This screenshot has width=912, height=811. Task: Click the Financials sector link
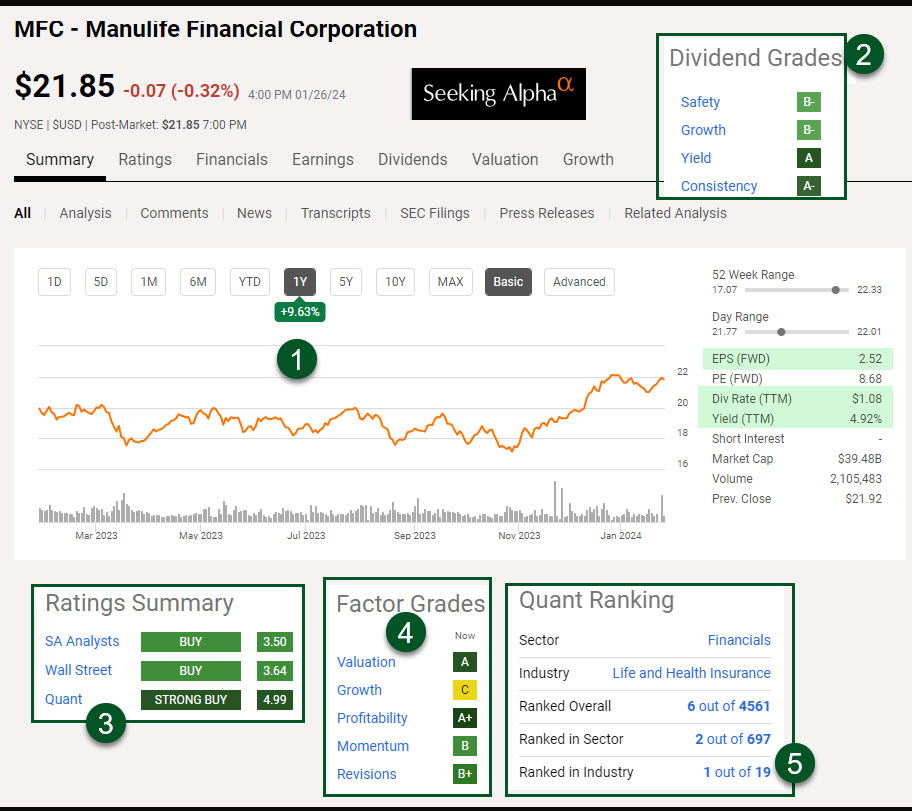(739, 640)
